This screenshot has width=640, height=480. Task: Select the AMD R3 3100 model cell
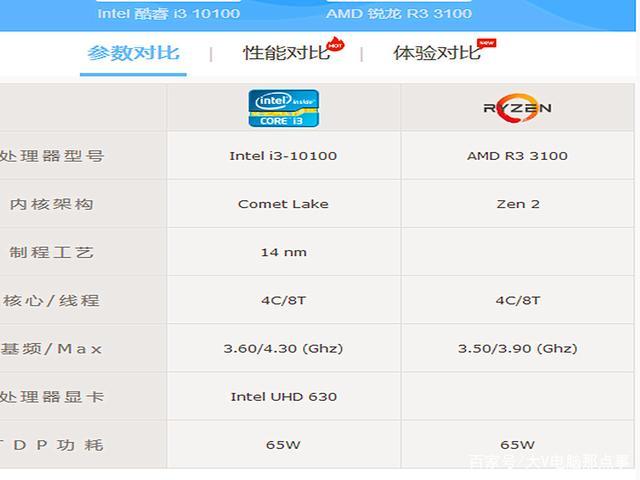[517, 156]
